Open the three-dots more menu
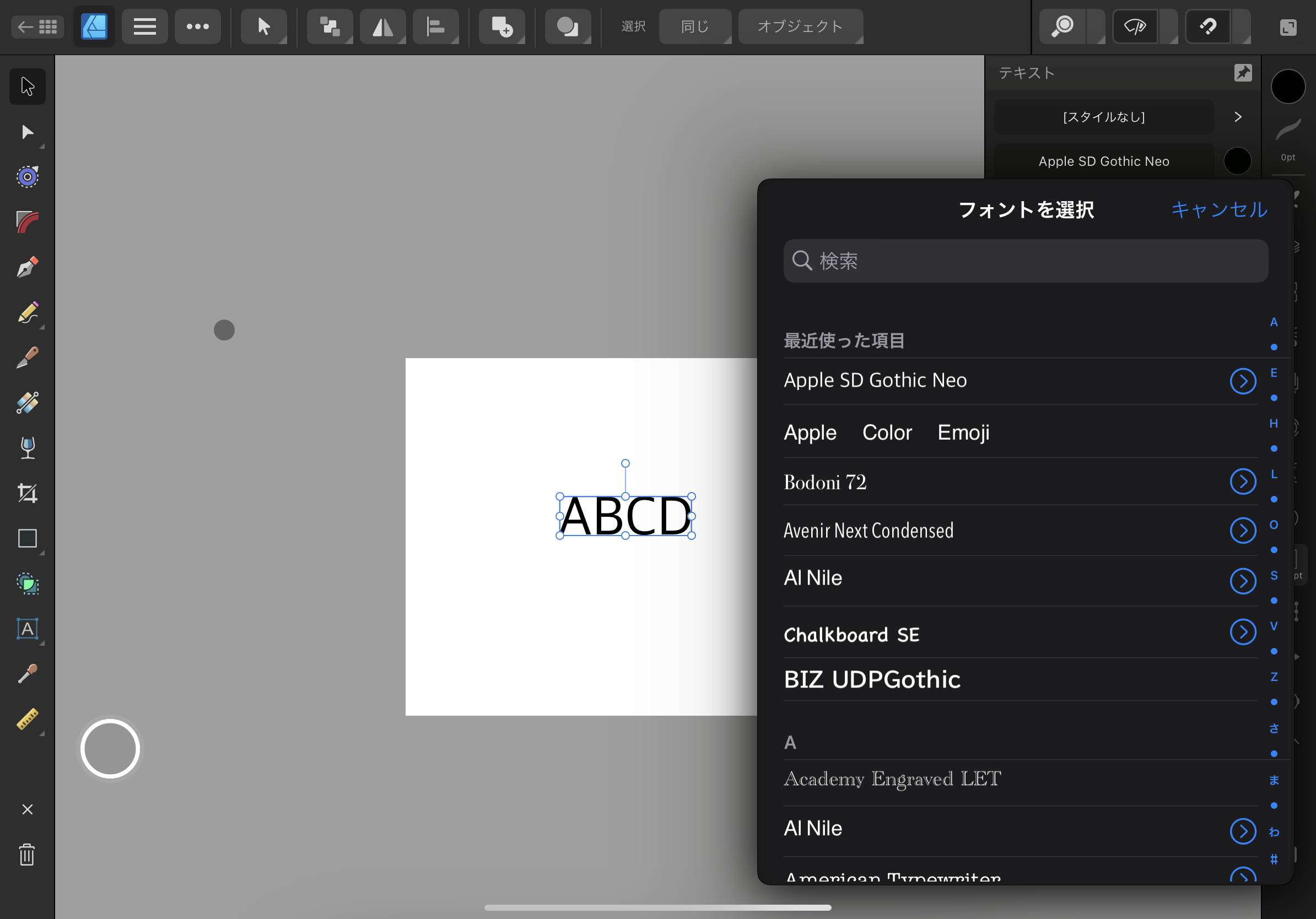 point(198,26)
